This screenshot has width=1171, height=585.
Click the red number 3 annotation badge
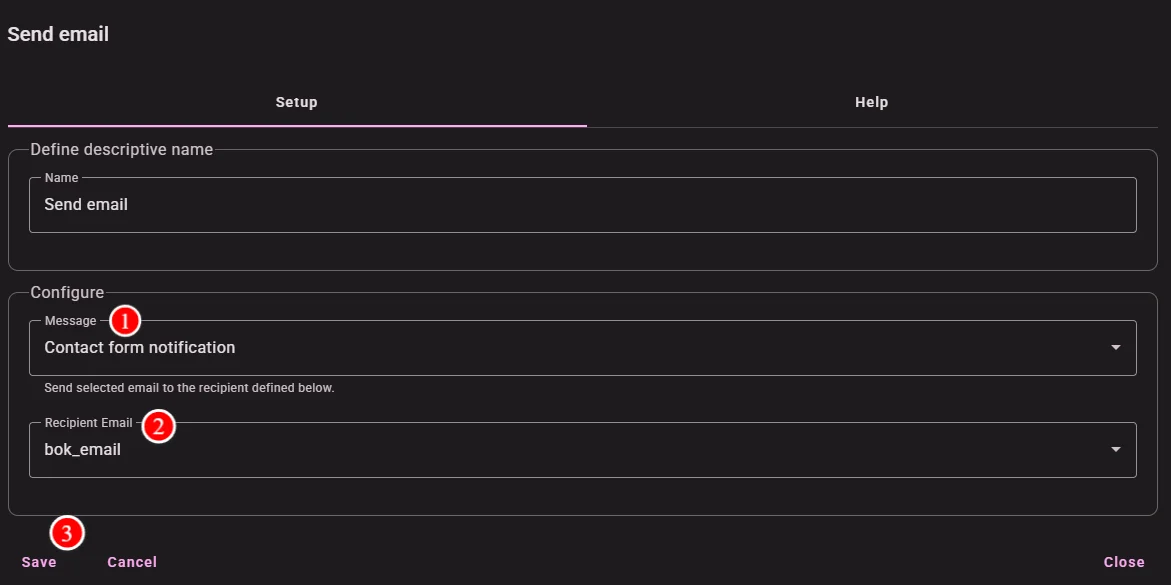[67, 533]
